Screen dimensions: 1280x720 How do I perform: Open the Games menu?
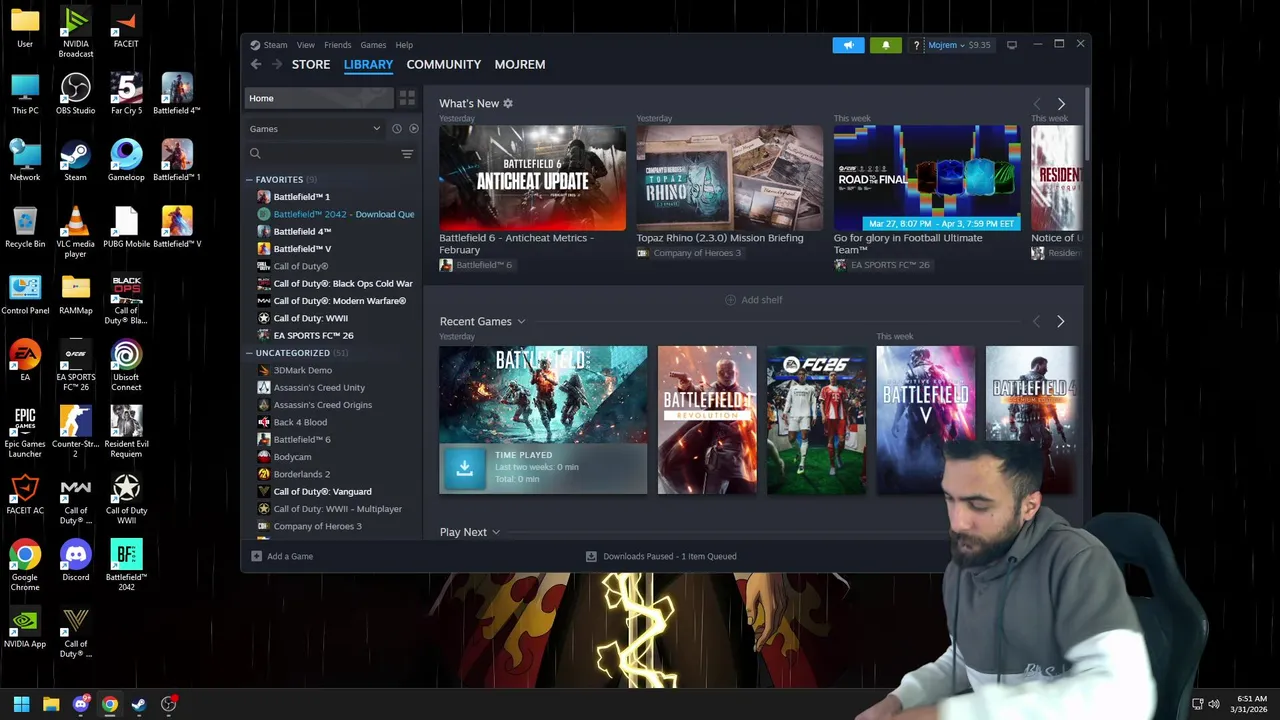click(373, 45)
